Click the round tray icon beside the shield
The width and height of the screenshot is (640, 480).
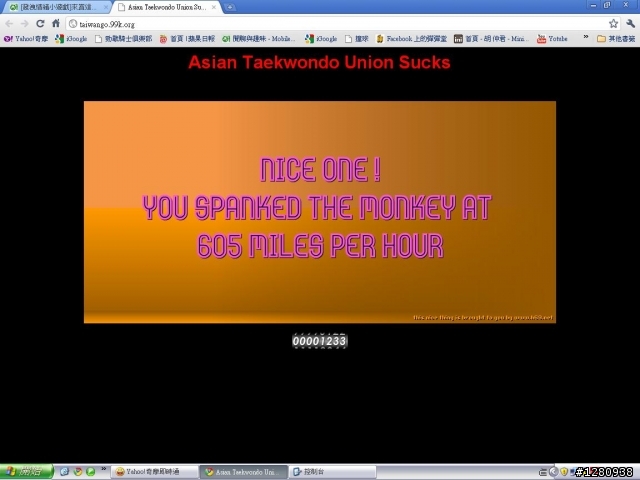coord(553,472)
